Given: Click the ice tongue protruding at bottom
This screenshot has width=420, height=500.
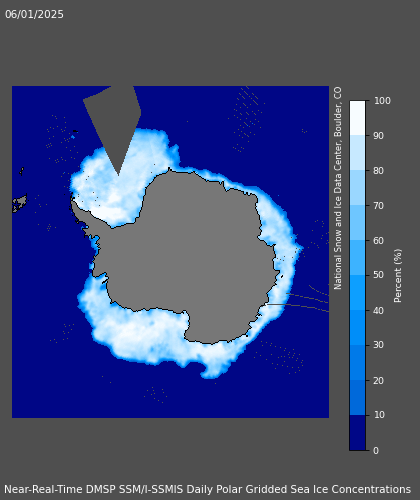Looking at the screenshot, I should pos(213,370).
